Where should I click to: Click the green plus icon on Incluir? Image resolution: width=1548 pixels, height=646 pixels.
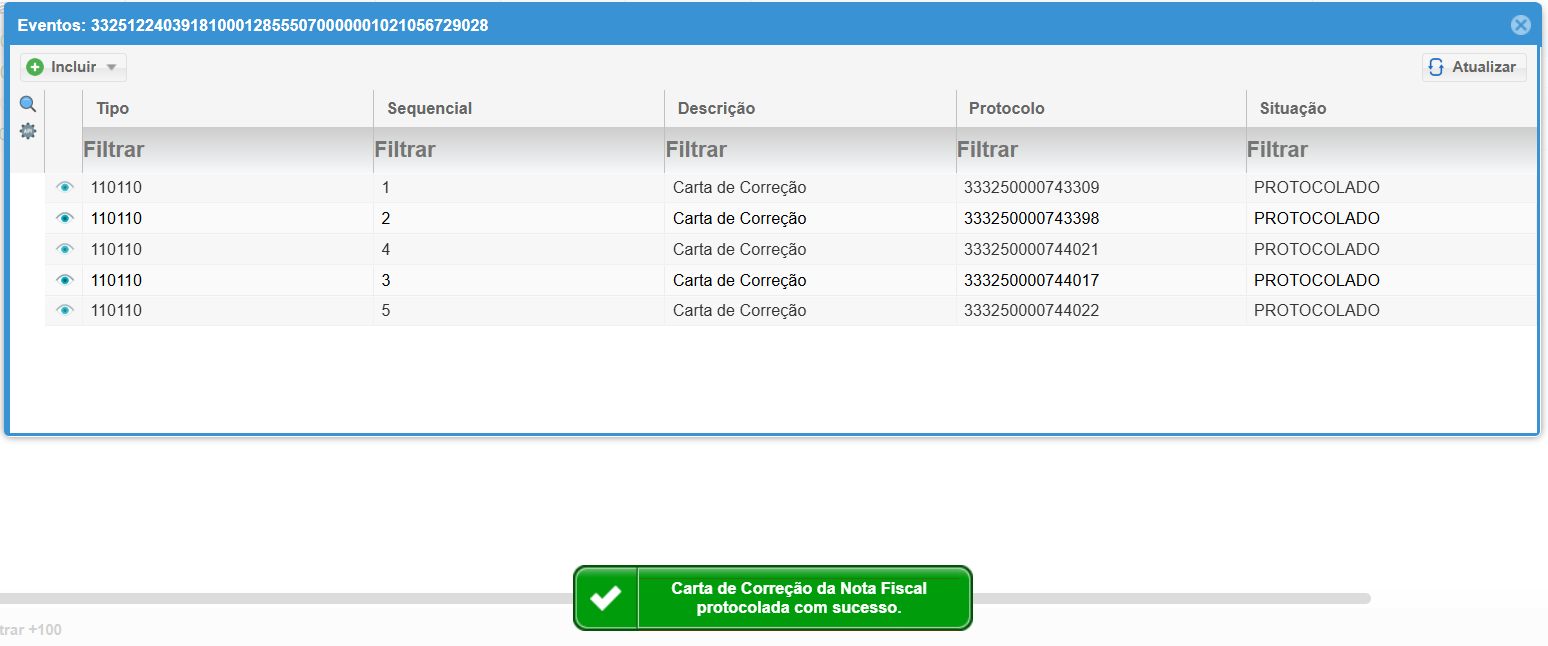coord(35,67)
